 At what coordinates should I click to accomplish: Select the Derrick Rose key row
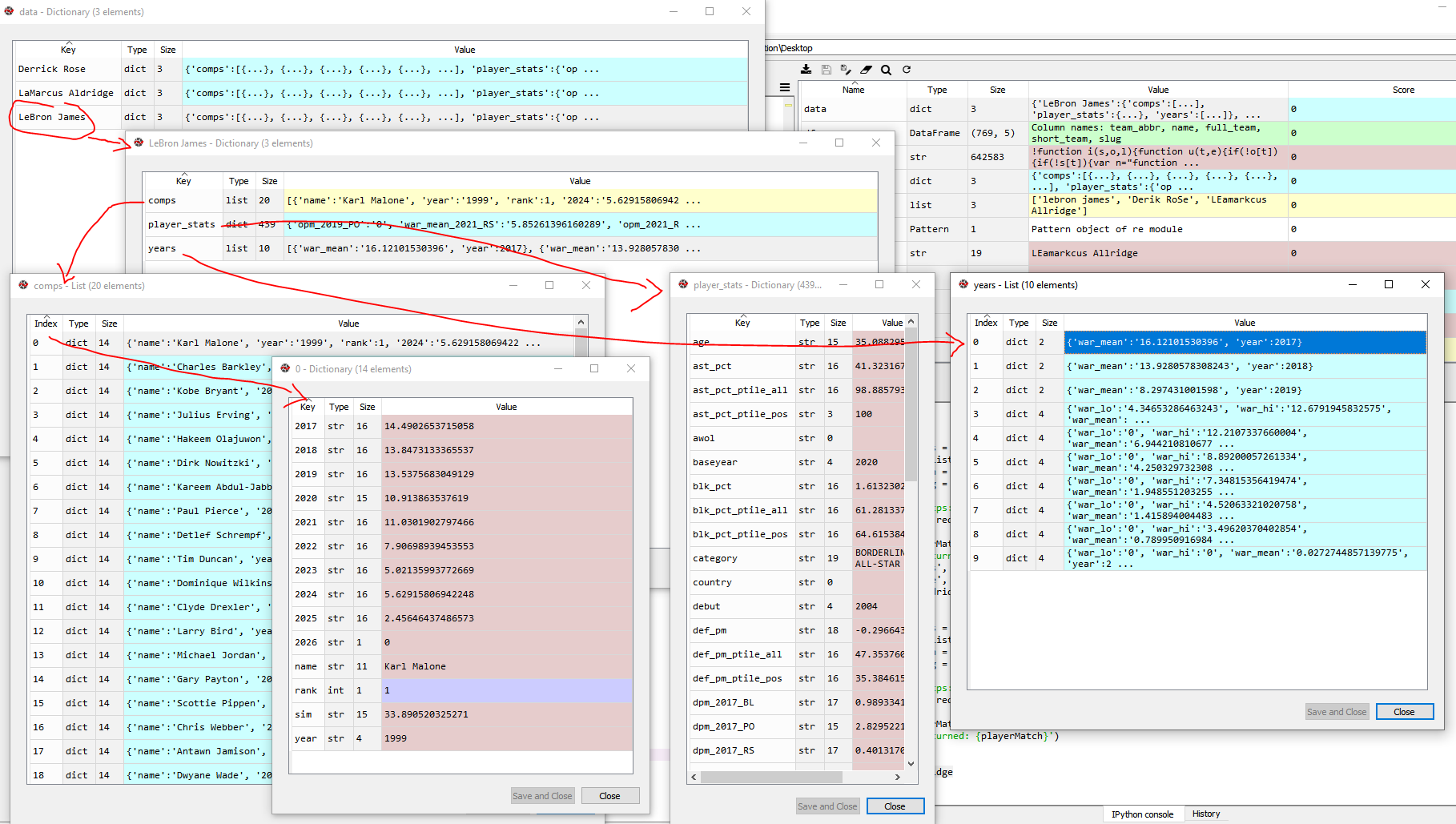pos(381,69)
